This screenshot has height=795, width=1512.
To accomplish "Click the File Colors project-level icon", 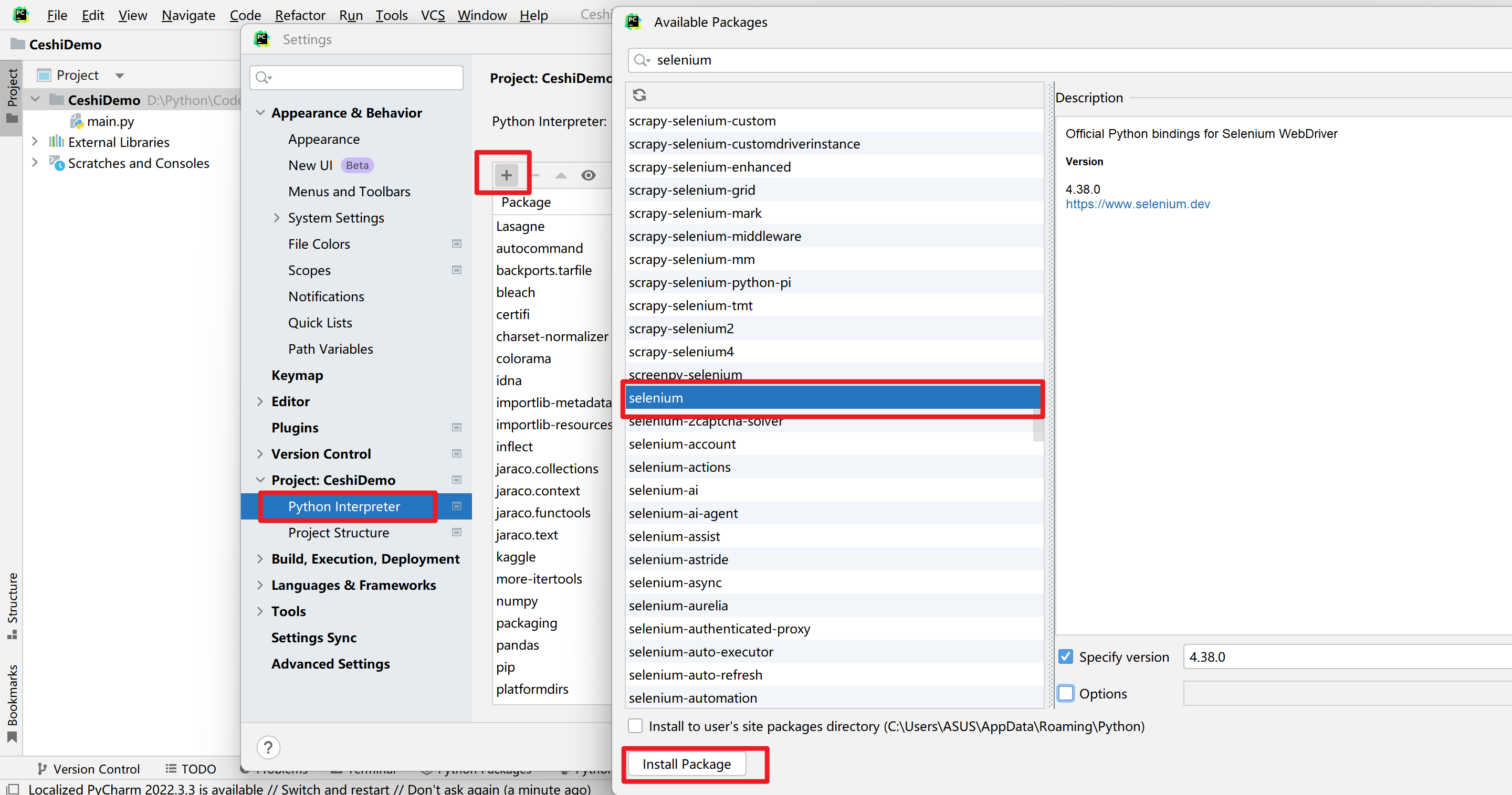I will (x=457, y=243).
